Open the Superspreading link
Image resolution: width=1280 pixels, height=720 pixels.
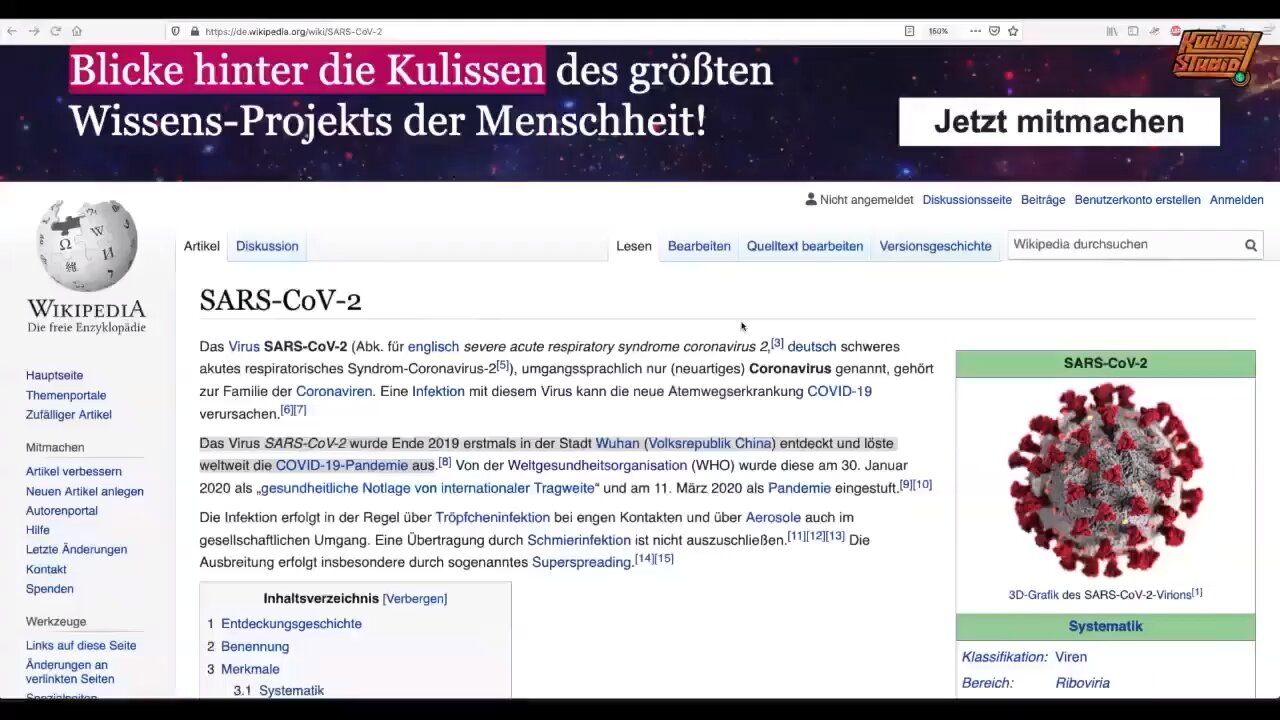click(582, 562)
